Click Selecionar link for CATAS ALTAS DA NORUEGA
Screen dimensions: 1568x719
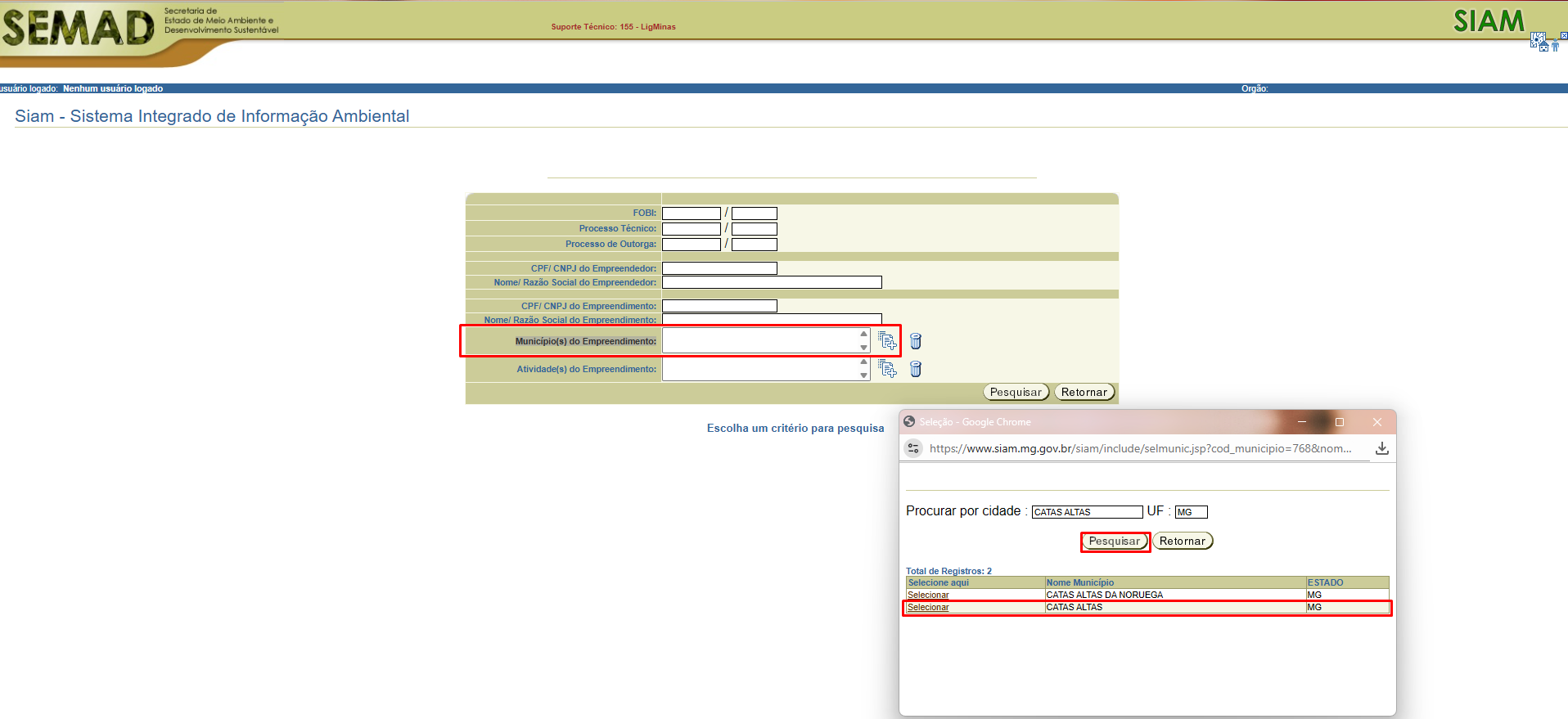(x=928, y=595)
